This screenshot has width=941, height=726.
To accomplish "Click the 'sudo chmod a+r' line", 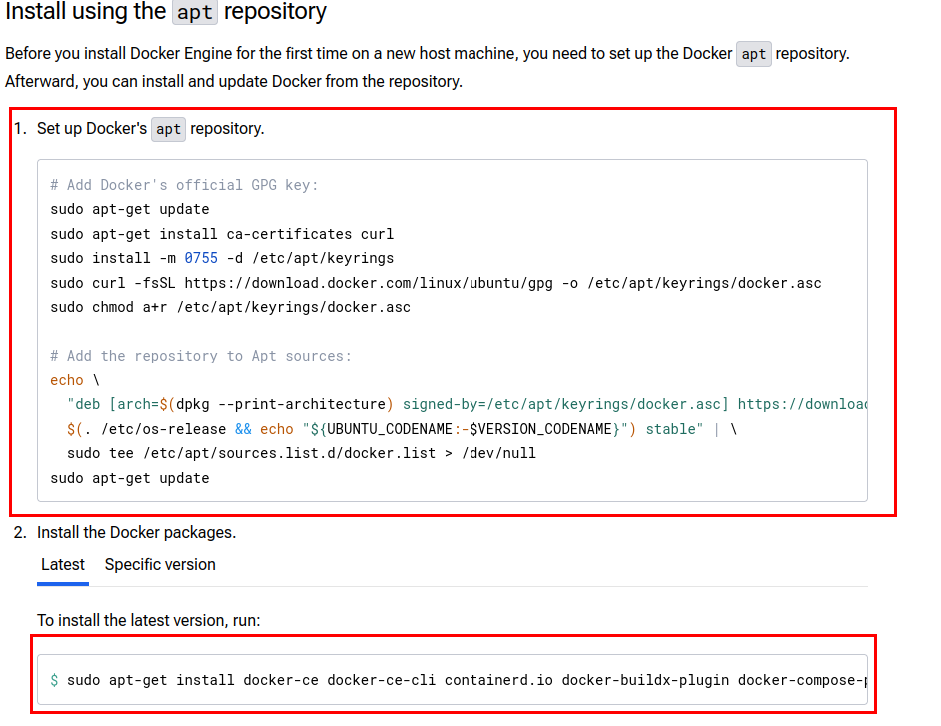I will 230,307.
